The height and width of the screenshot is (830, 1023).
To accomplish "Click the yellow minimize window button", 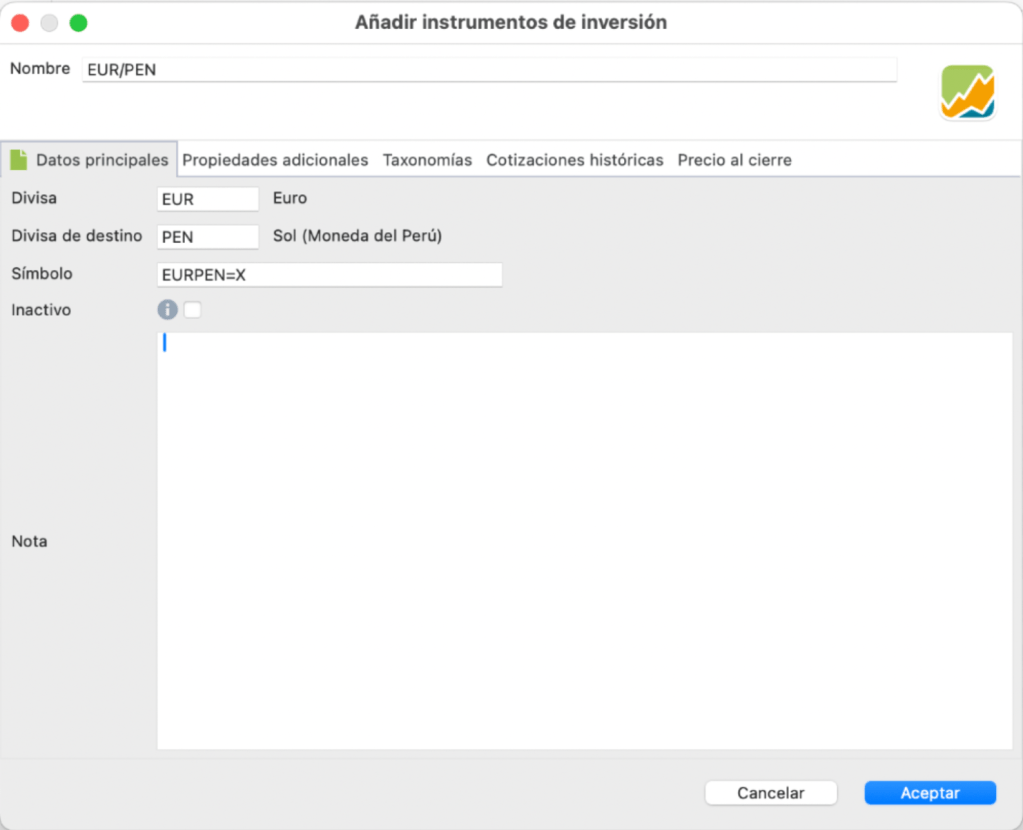I will [x=49, y=22].
